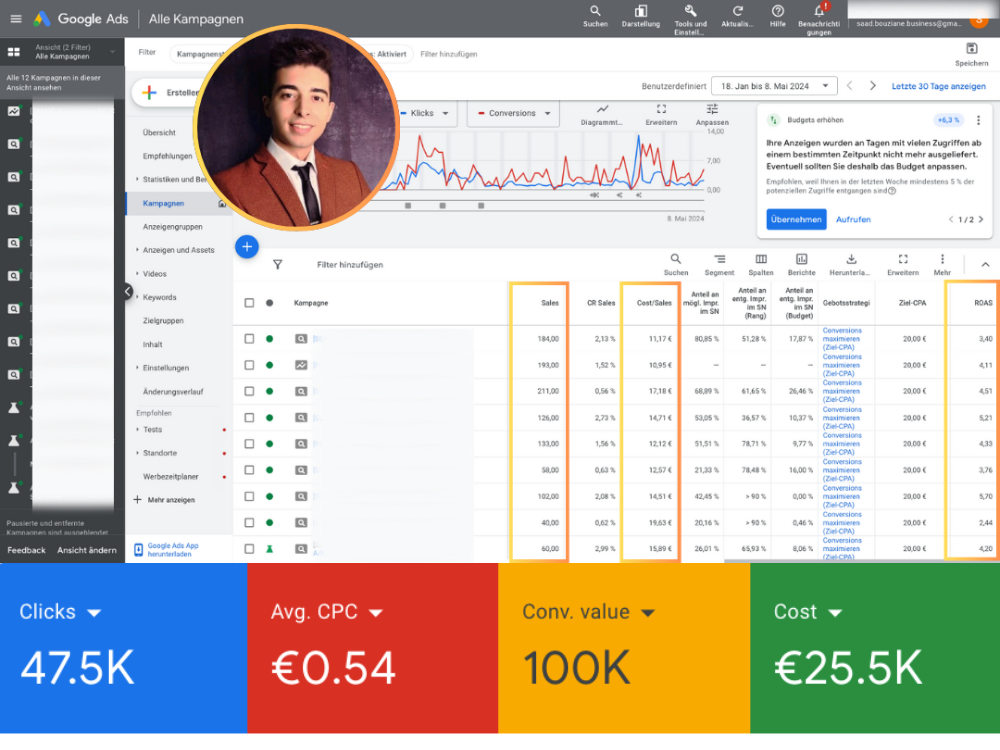Check the campaign row with 102,00 sales
The height and width of the screenshot is (750, 1000).
click(x=249, y=496)
